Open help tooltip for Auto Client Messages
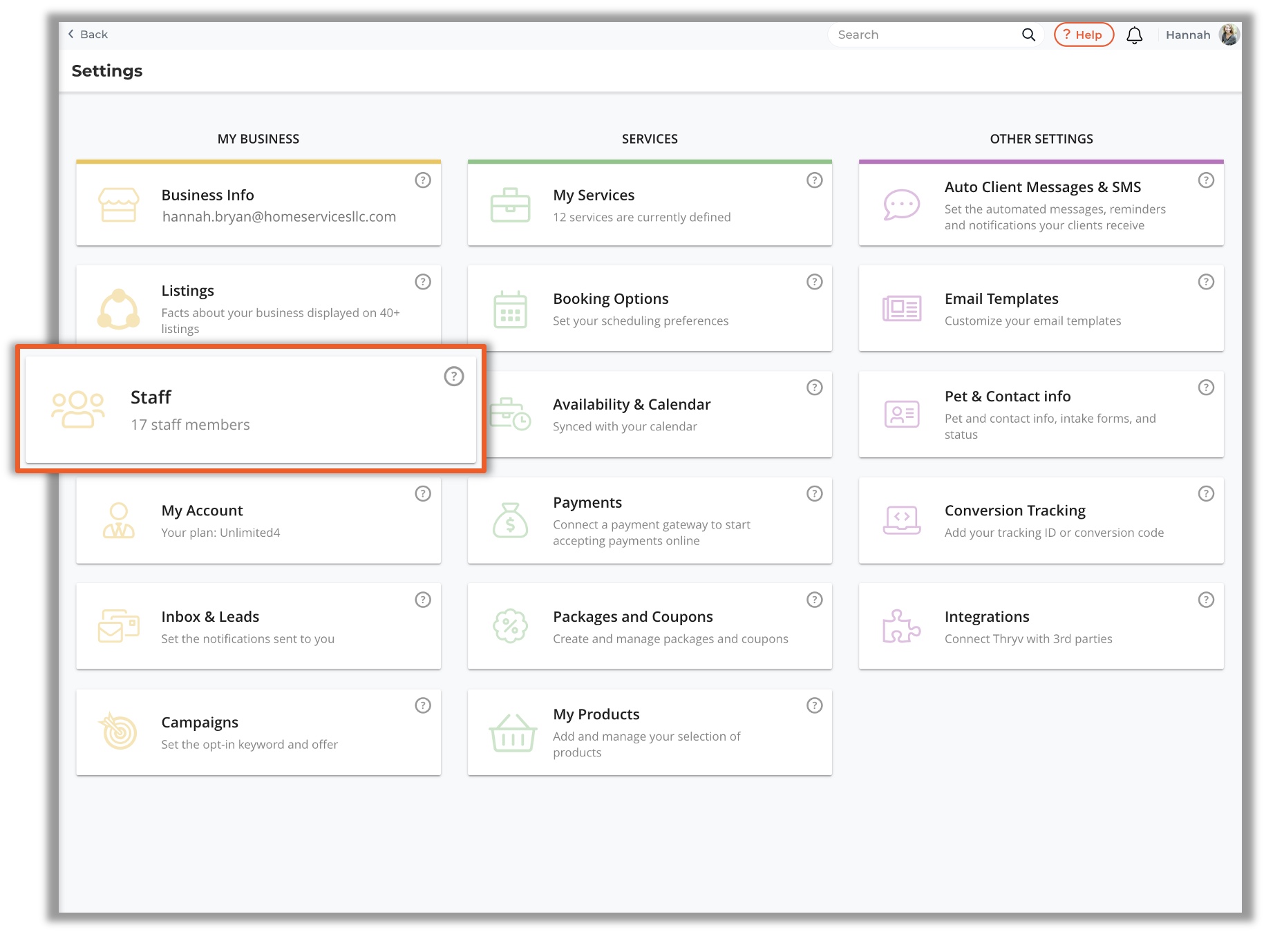This screenshot has height=952, width=1284. [x=1206, y=180]
